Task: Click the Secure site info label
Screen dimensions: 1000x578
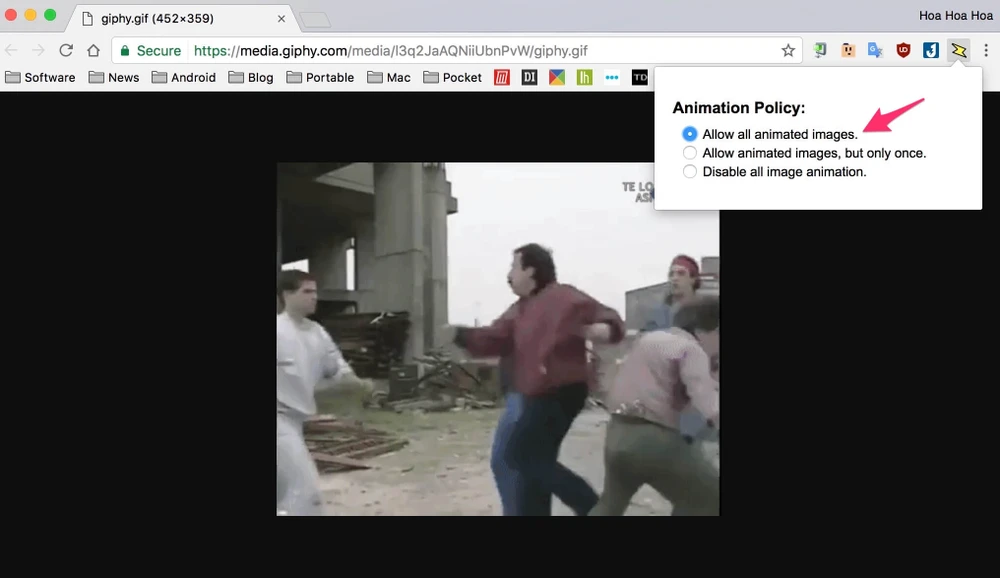Action: tap(150, 50)
